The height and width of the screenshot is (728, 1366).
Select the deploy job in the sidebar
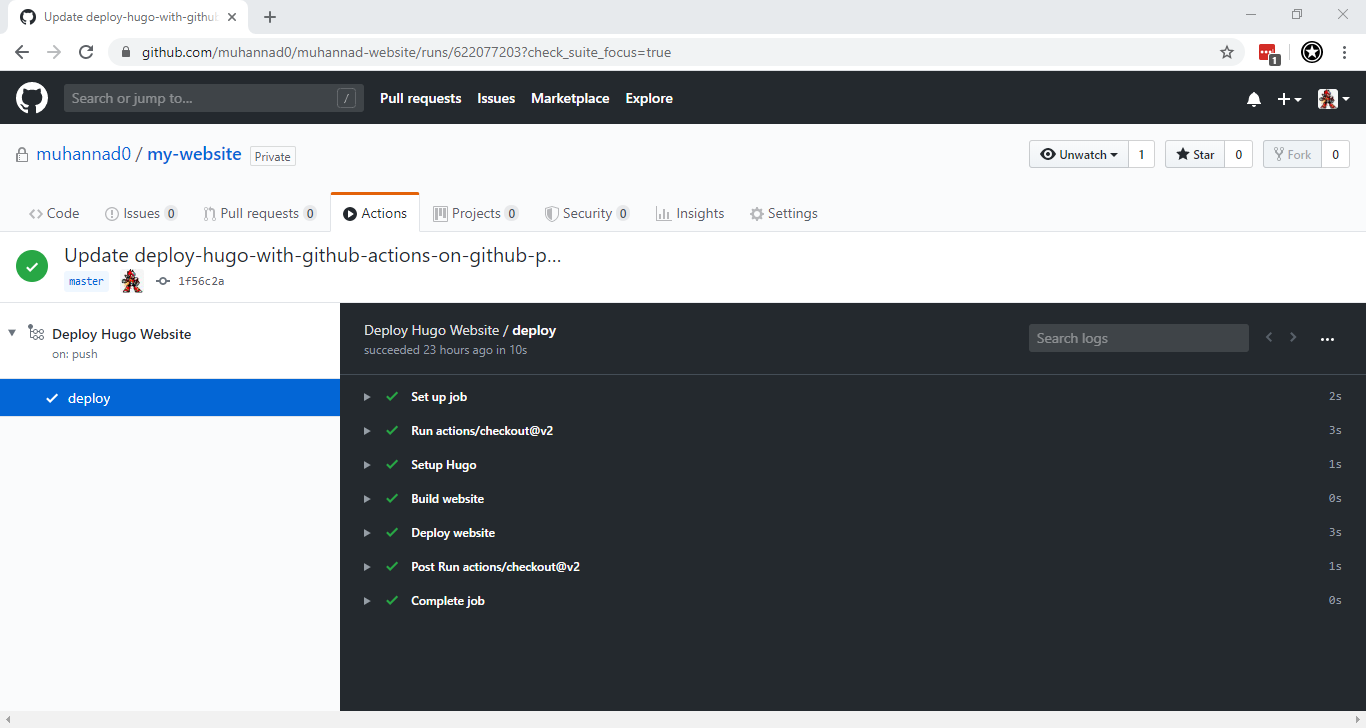(x=88, y=397)
